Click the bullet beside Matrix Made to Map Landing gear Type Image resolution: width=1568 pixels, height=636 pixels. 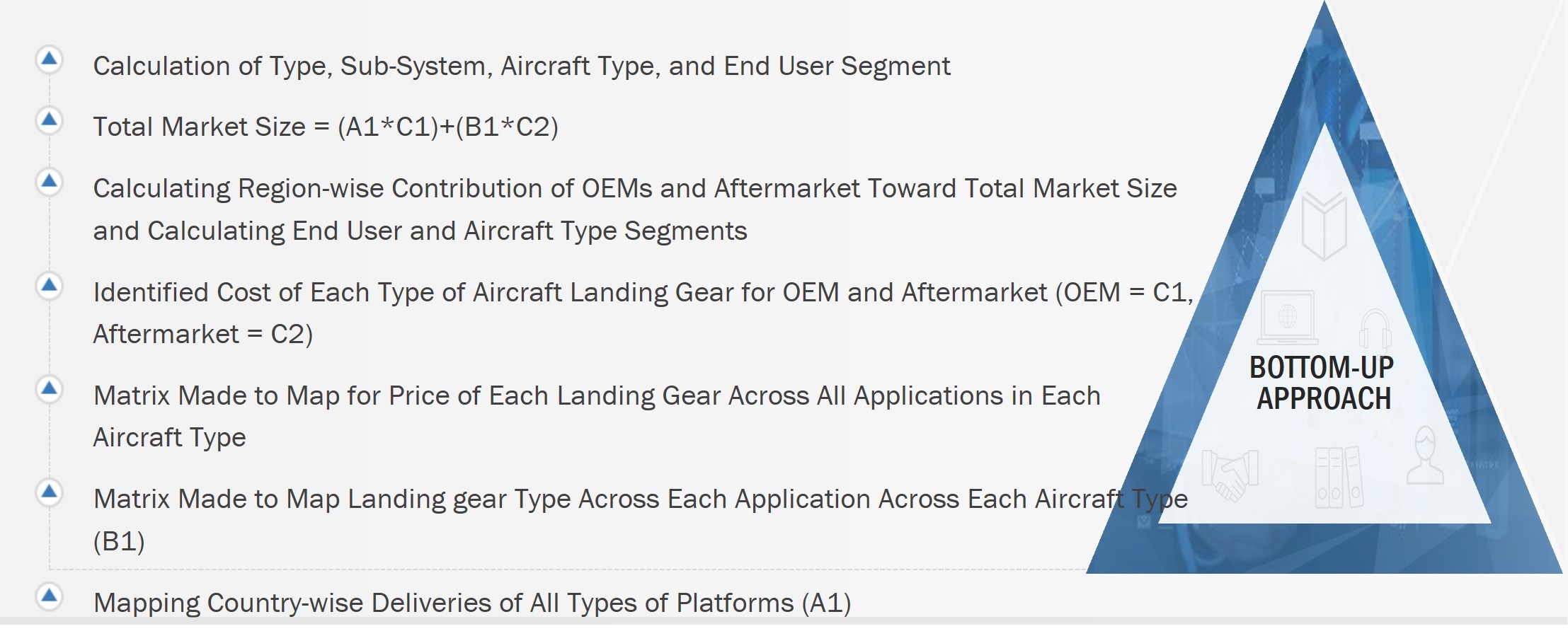click(49, 492)
